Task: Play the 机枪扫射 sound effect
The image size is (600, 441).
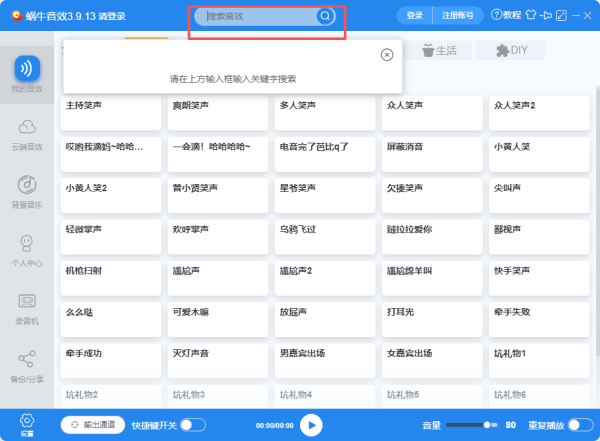Action: [111, 278]
